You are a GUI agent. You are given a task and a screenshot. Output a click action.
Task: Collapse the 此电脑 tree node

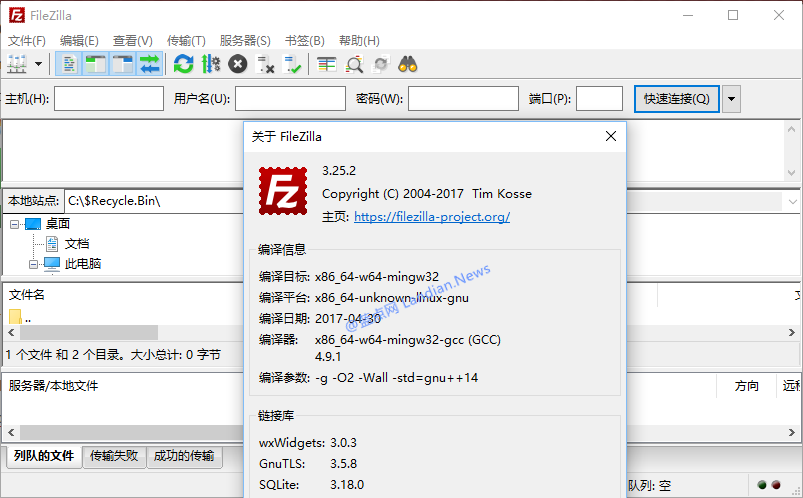point(33,264)
